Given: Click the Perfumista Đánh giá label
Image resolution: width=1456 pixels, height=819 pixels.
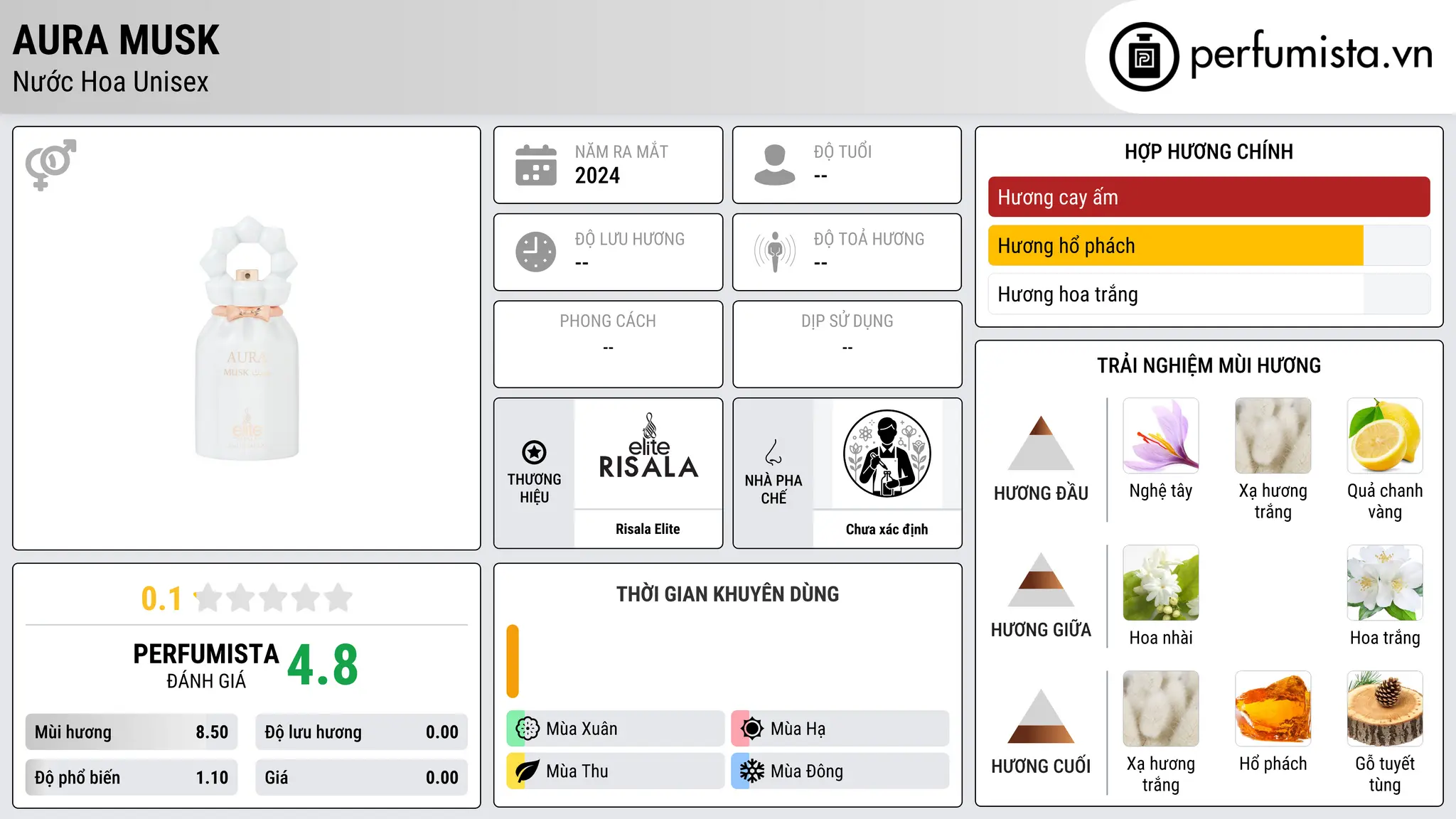Looking at the screenshot, I should coord(206,665).
